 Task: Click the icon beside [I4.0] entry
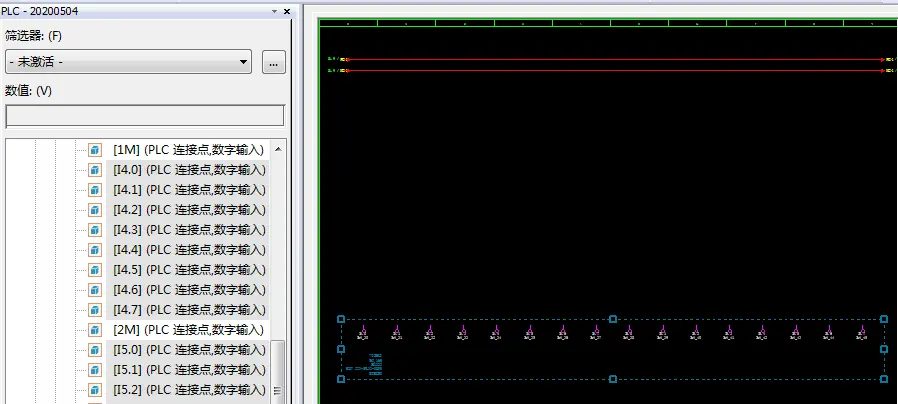(x=95, y=170)
